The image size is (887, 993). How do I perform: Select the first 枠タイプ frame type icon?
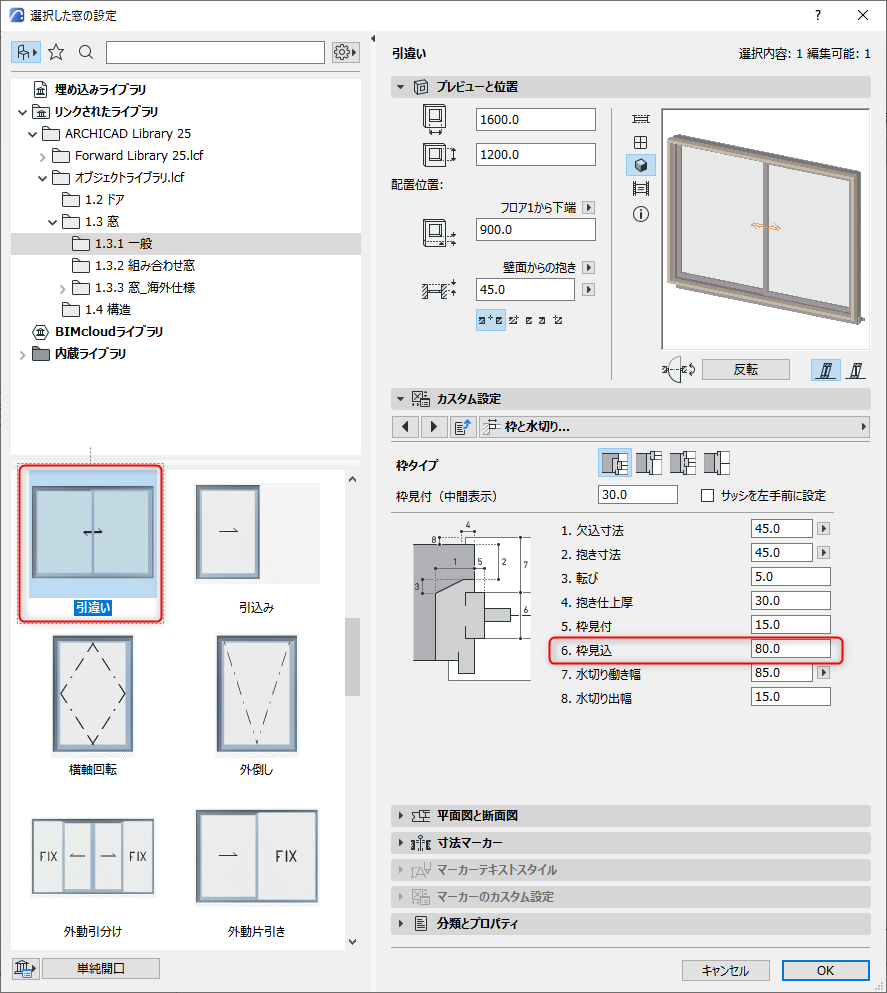(615, 463)
